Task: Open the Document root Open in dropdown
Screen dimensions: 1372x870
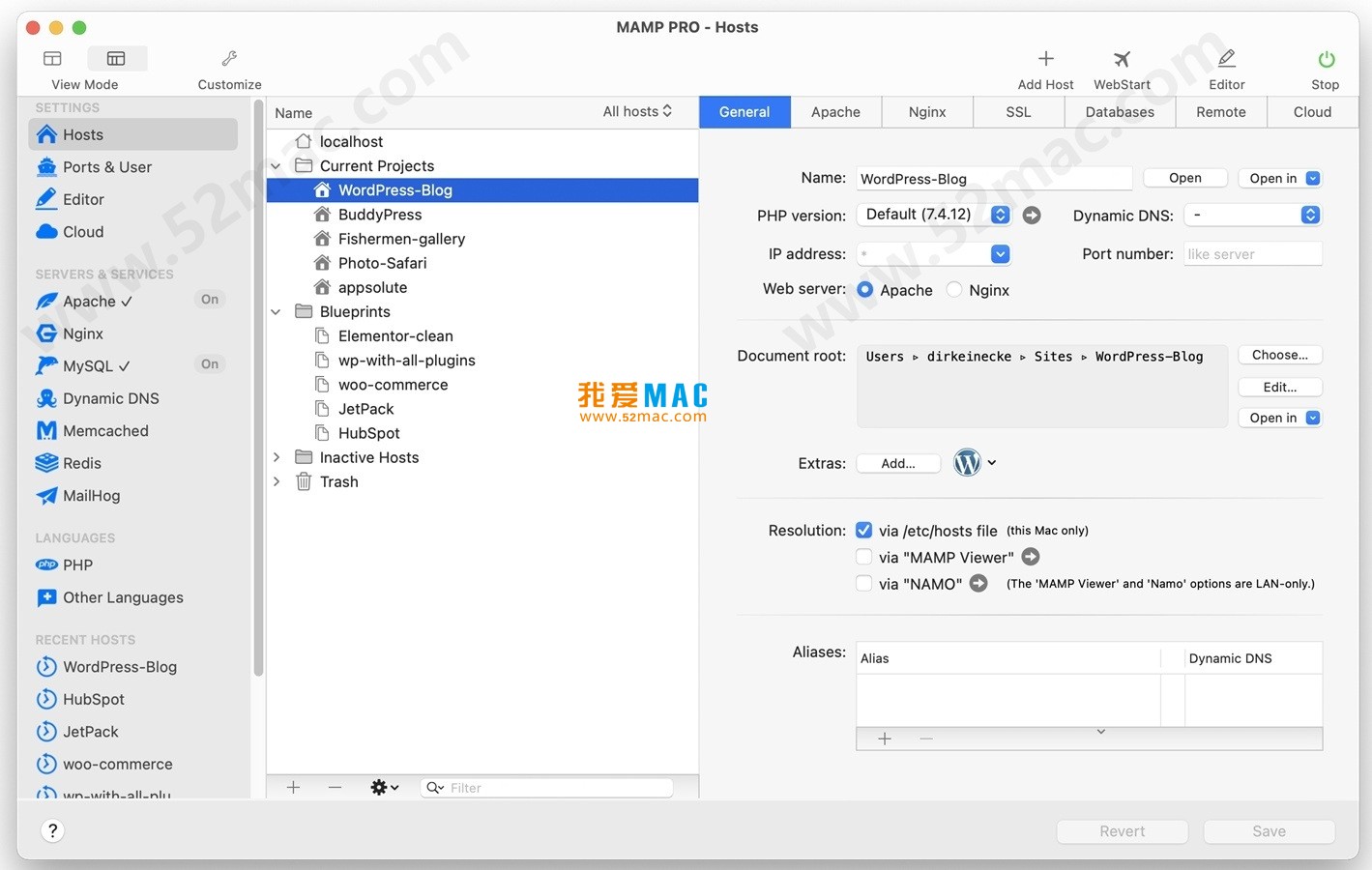Action: pyautogui.click(x=1281, y=418)
